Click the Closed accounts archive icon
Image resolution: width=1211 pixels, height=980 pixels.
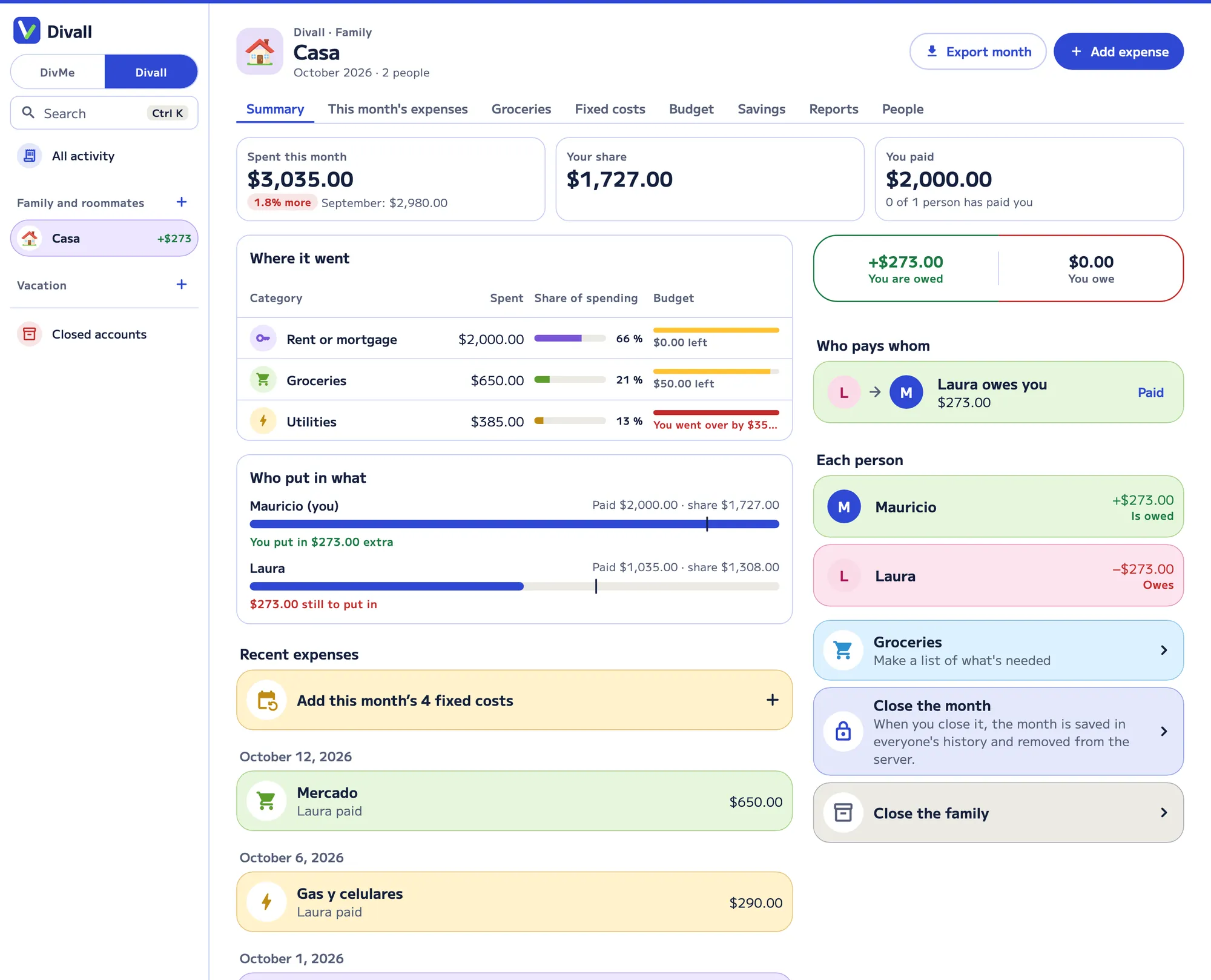[29, 334]
